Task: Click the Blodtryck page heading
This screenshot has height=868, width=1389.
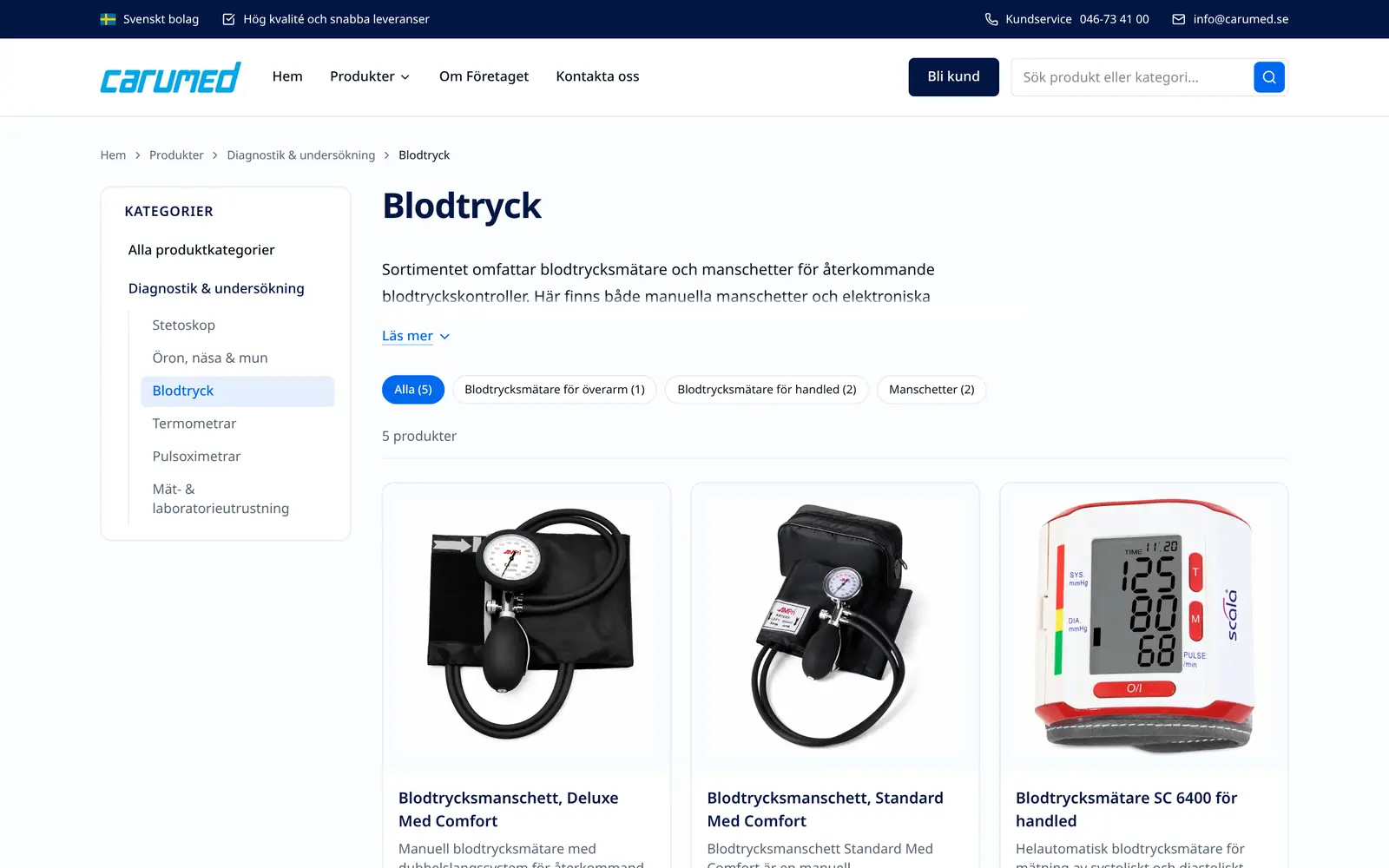Action: pos(461,207)
